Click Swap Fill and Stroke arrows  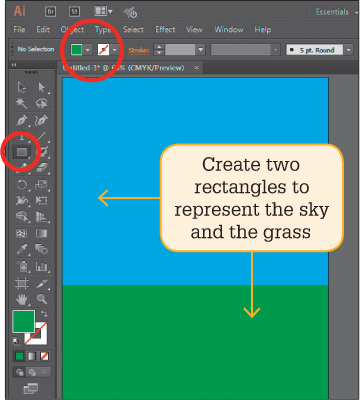44,314
